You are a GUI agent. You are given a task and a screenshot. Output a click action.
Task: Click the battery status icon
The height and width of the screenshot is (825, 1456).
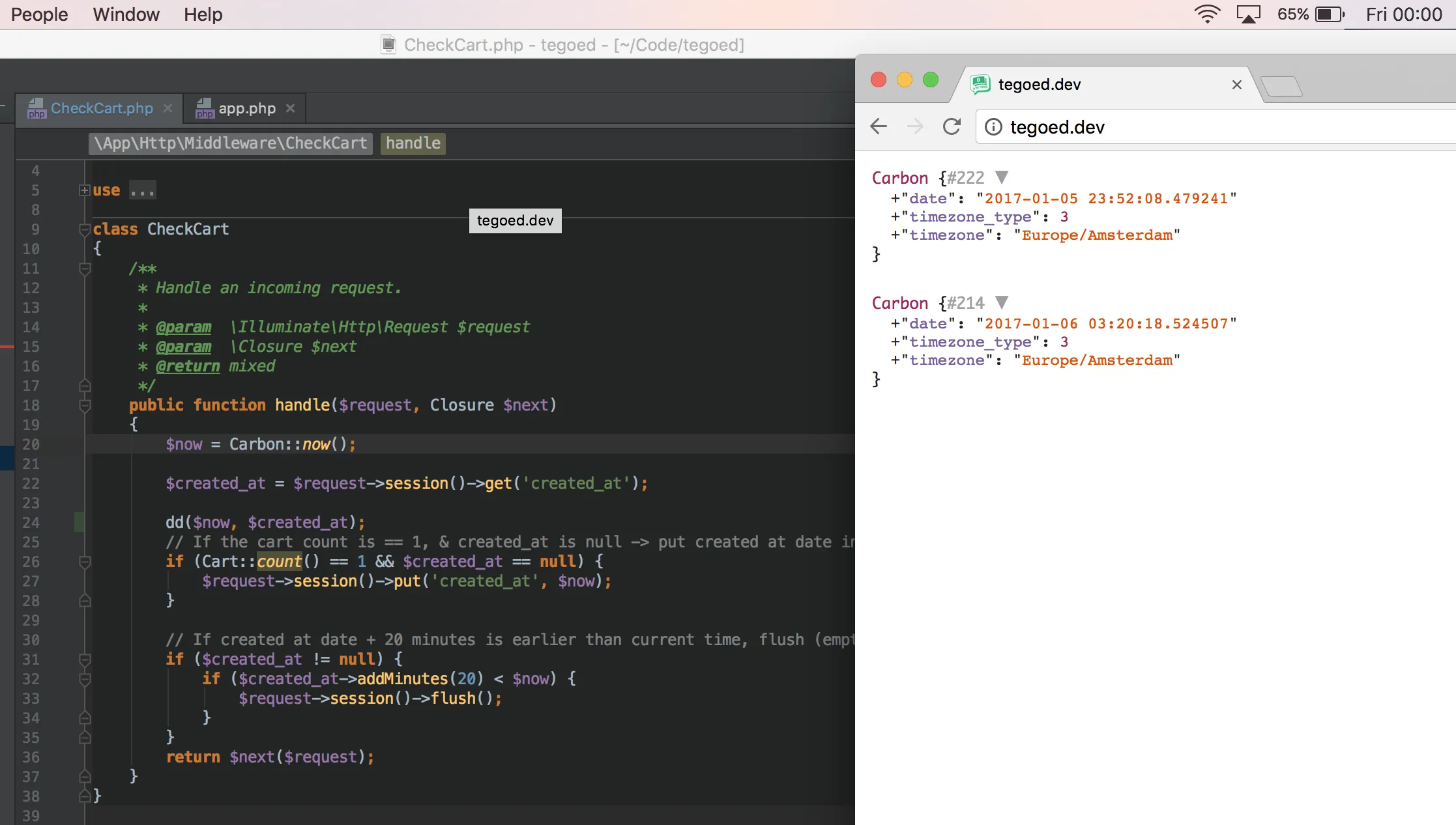coord(1330,14)
